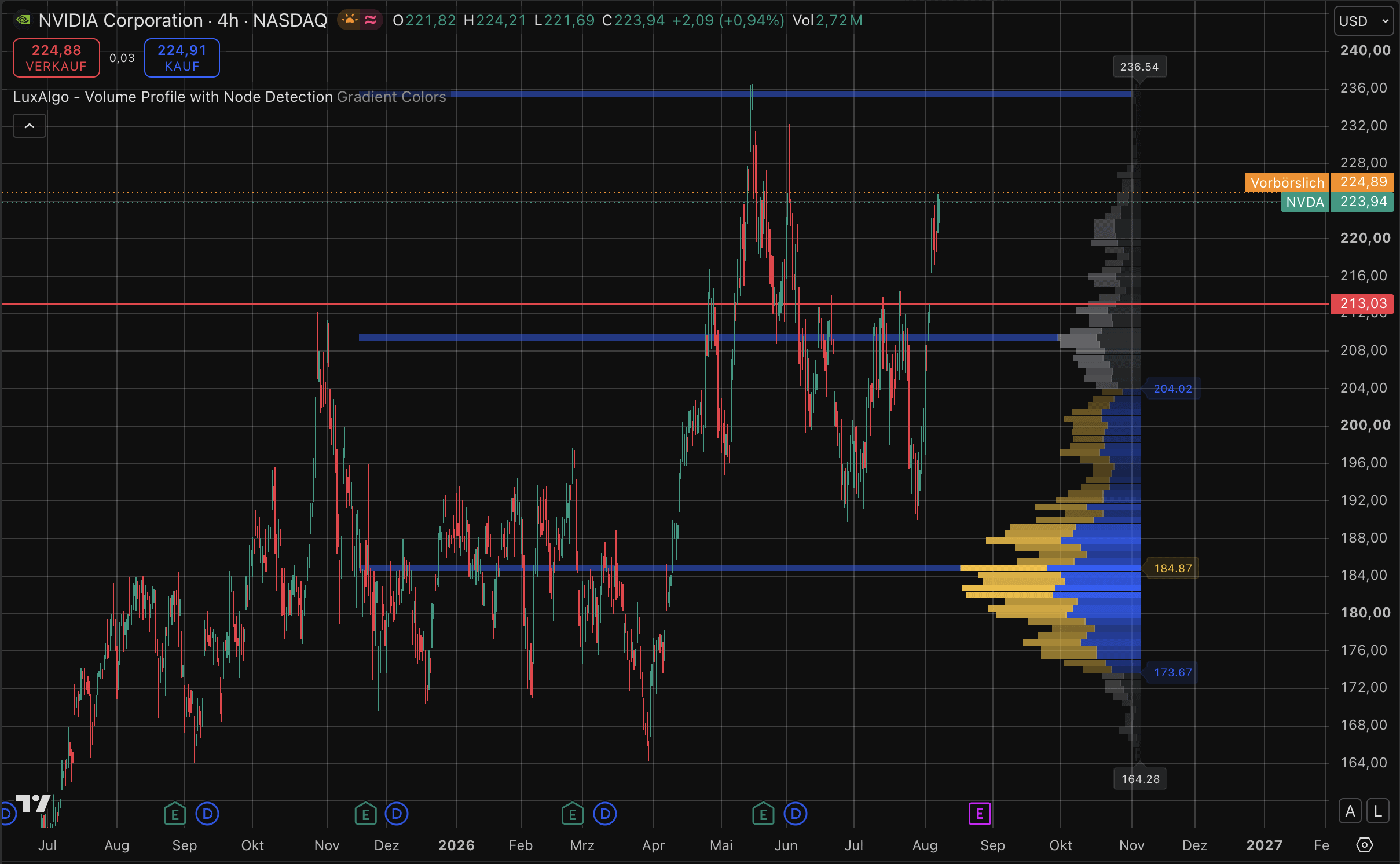Open chart settings via the gear icon

[1364, 845]
